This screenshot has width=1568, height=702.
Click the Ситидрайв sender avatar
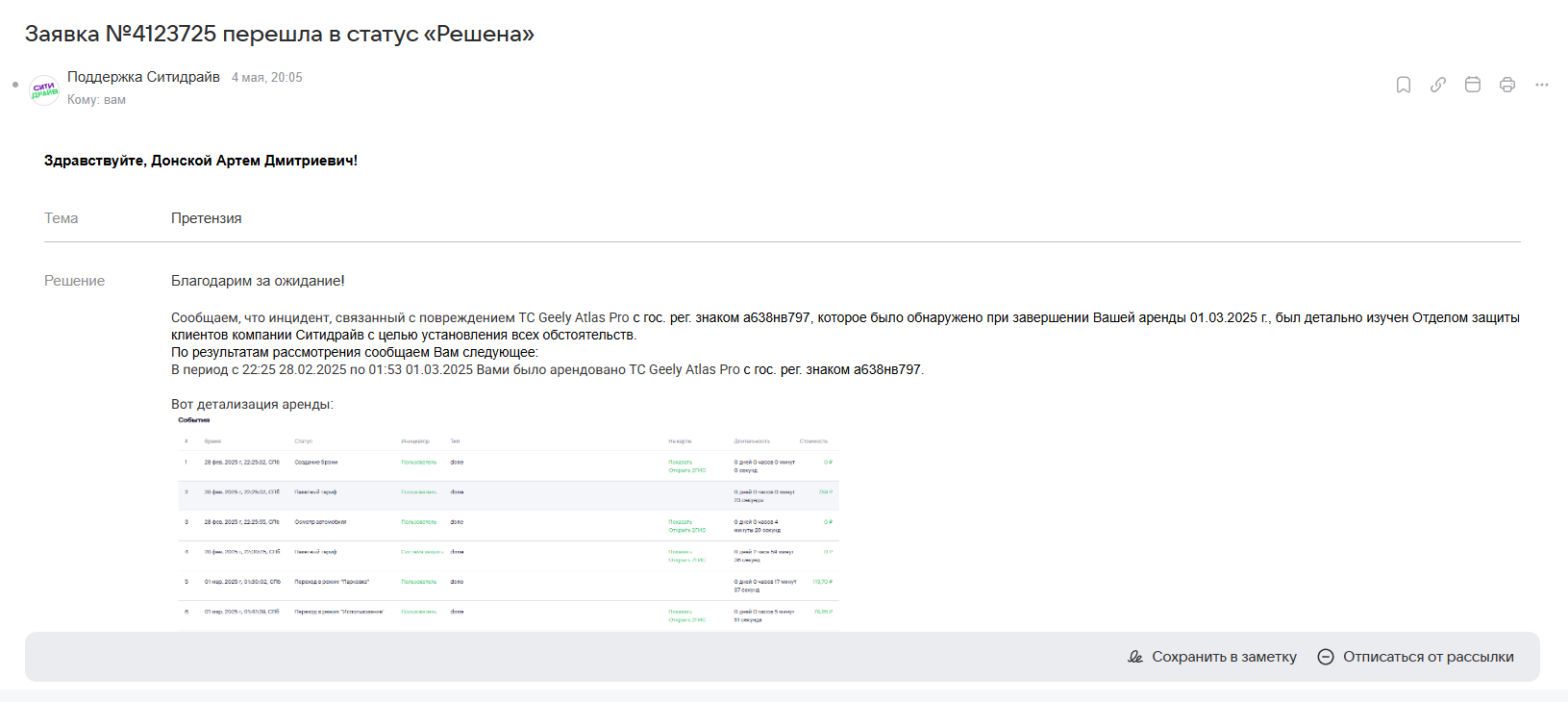pyautogui.click(x=44, y=89)
